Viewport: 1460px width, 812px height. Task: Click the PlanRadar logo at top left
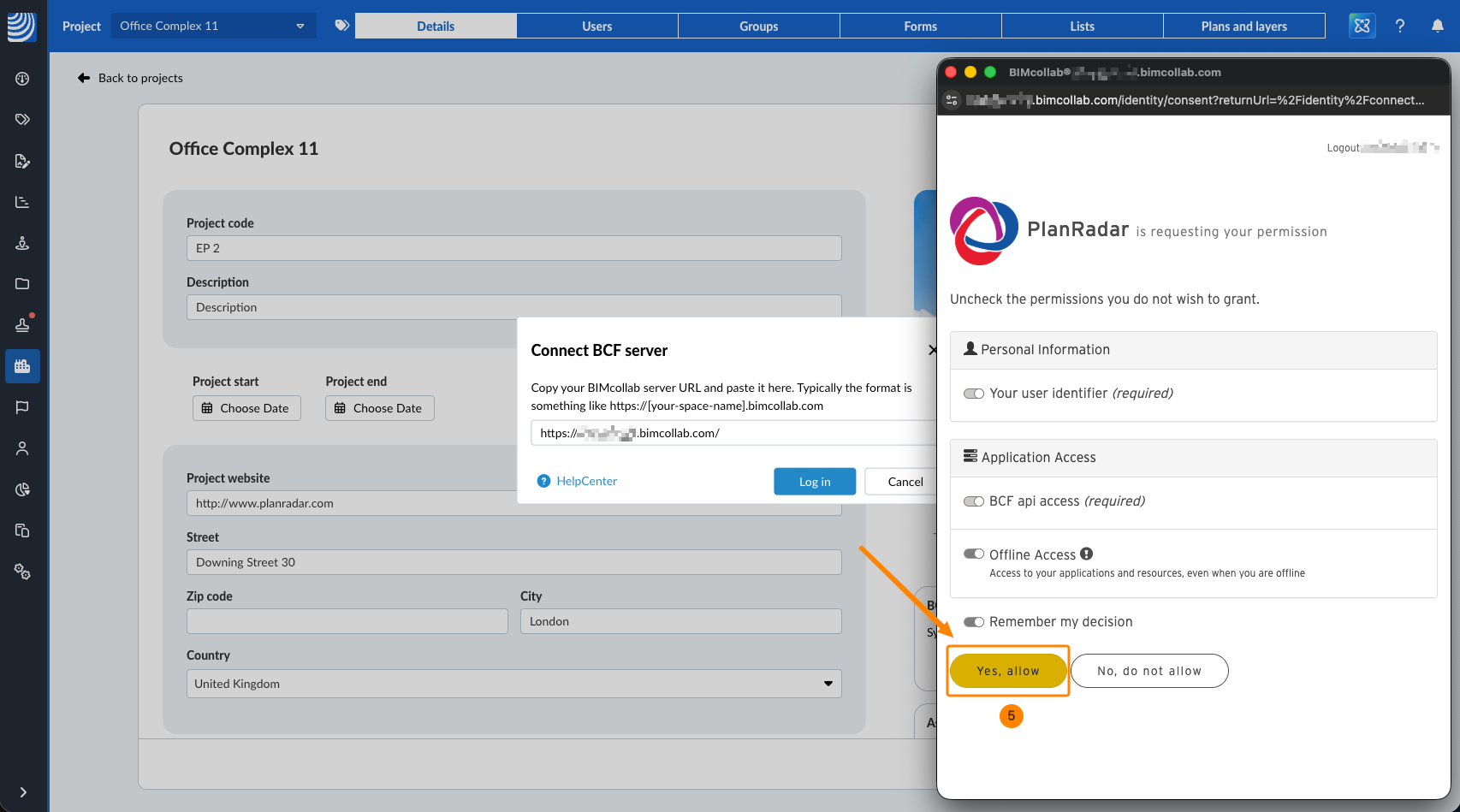pyautogui.click(x=22, y=27)
